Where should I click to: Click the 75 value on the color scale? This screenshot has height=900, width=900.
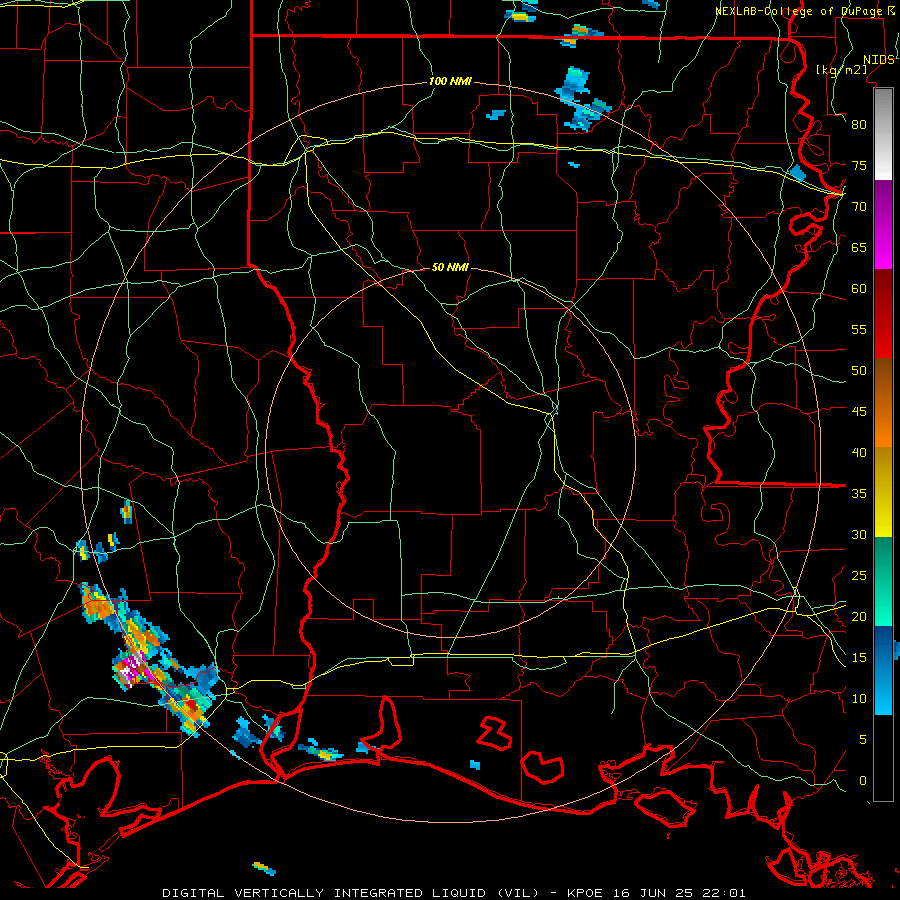point(859,166)
